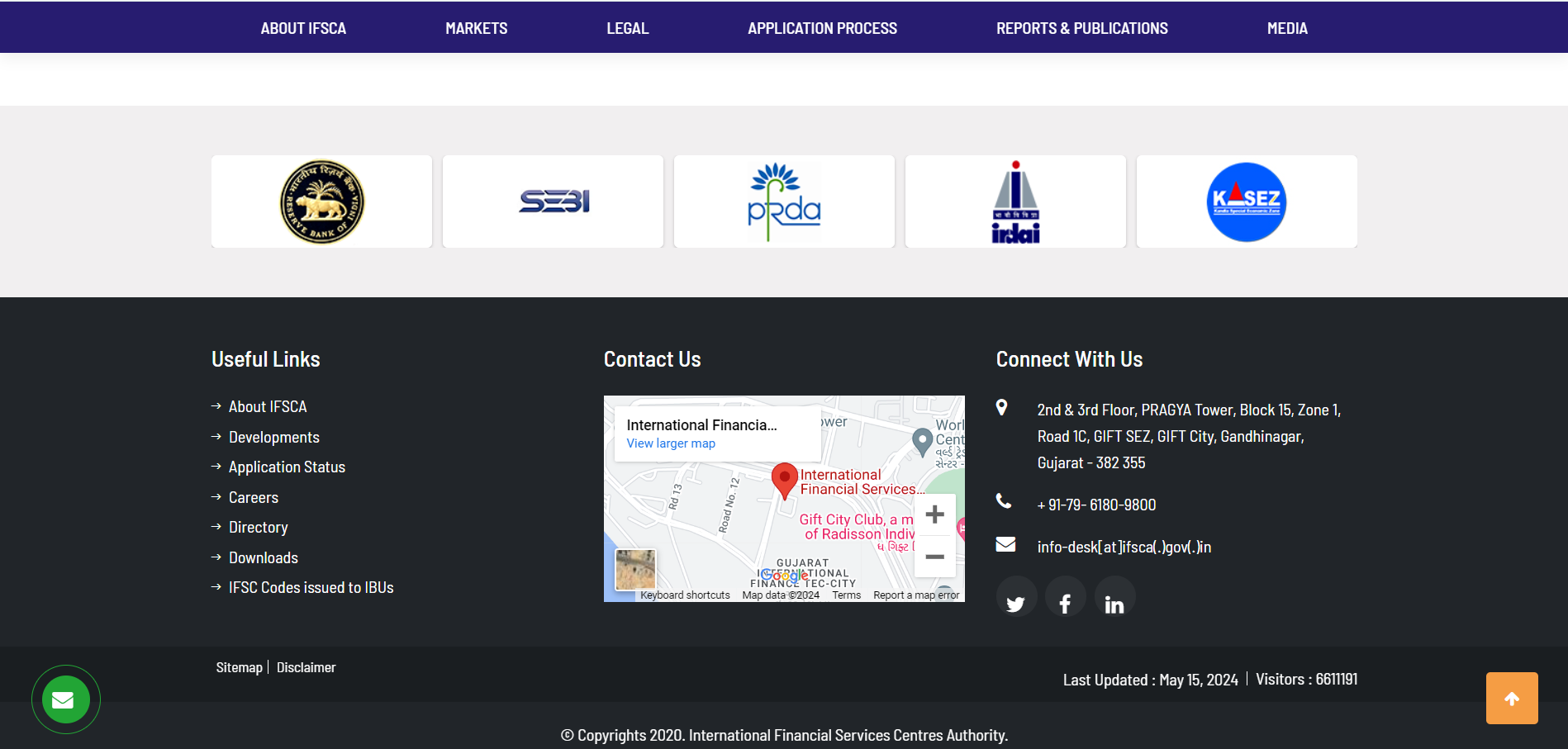Click the Contact Us heading
Screen dimensions: 1568x749
point(653,359)
